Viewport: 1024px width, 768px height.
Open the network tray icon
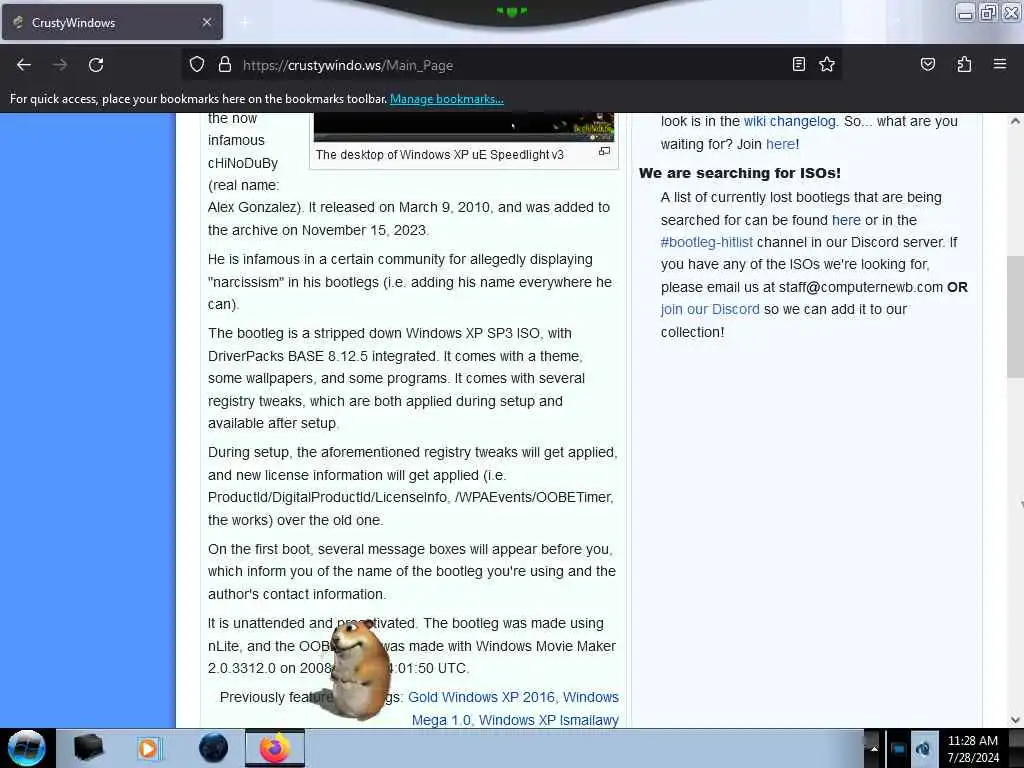[x=898, y=748]
